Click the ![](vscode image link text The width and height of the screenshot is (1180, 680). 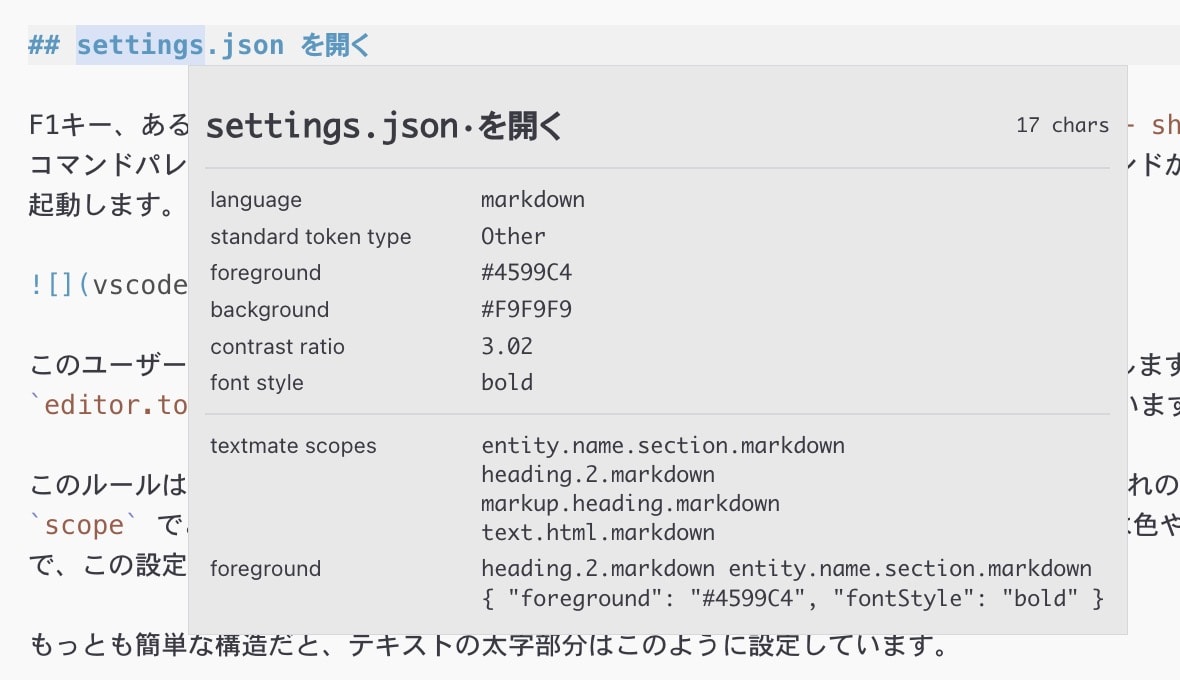(108, 285)
